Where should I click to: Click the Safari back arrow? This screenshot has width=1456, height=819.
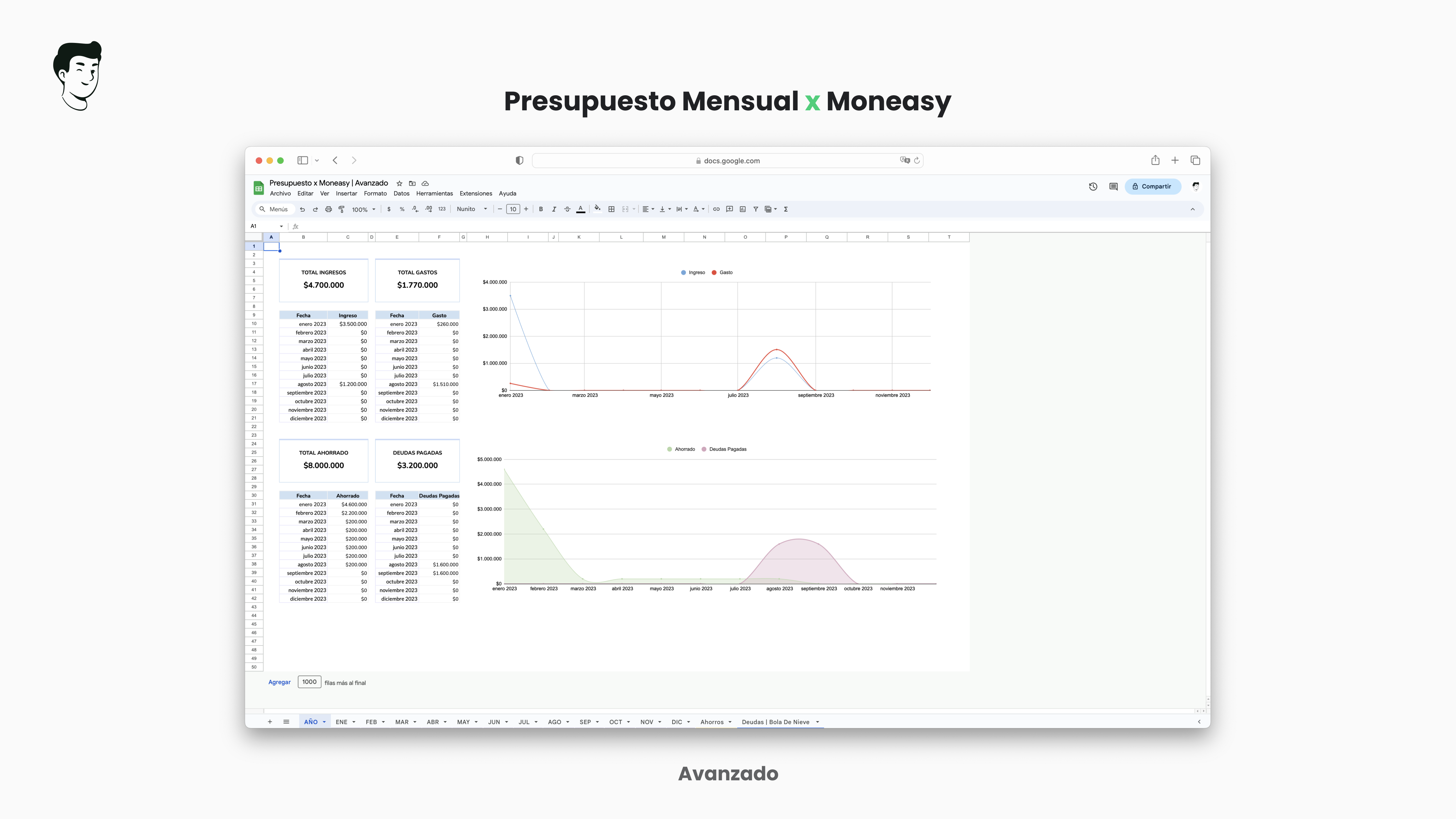pos(335,160)
